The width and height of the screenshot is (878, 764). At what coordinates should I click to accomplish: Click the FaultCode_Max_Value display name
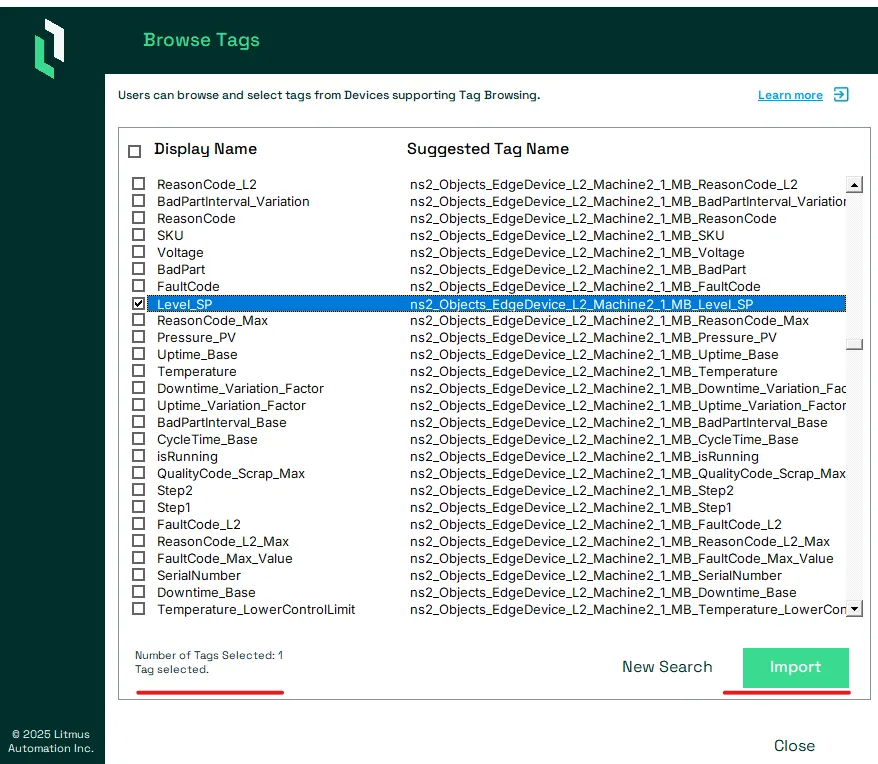pyautogui.click(x=225, y=558)
